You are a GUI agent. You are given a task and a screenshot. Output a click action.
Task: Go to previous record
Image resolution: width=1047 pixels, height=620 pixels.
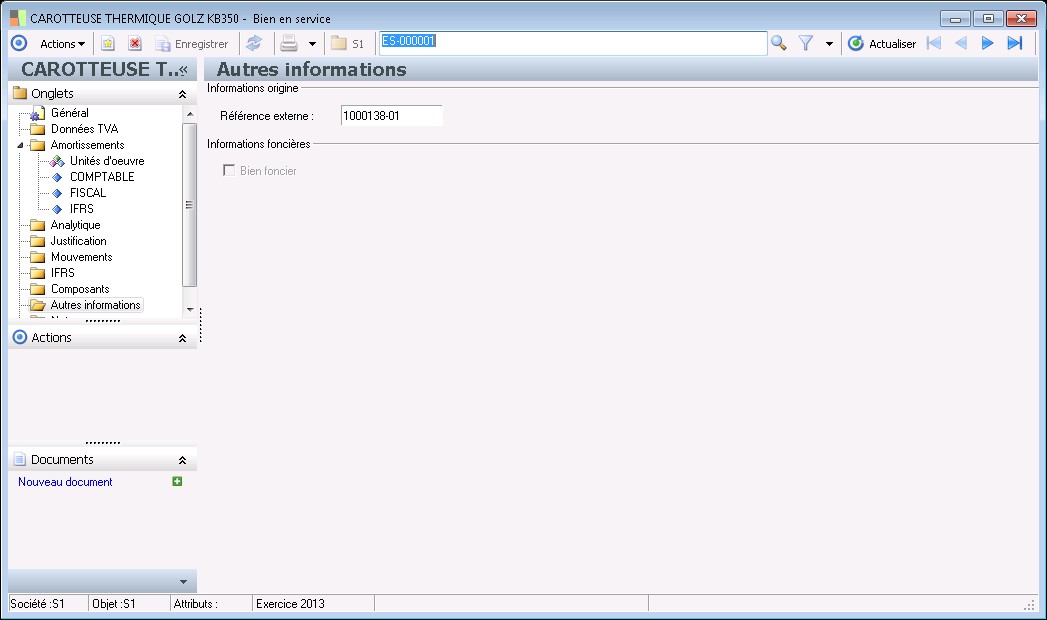(x=961, y=43)
